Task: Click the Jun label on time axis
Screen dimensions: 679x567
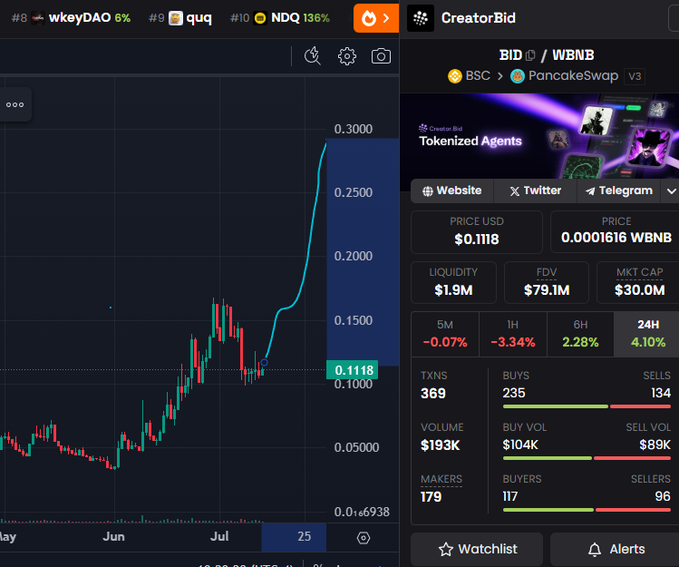Action: click(x=113, y=537)
